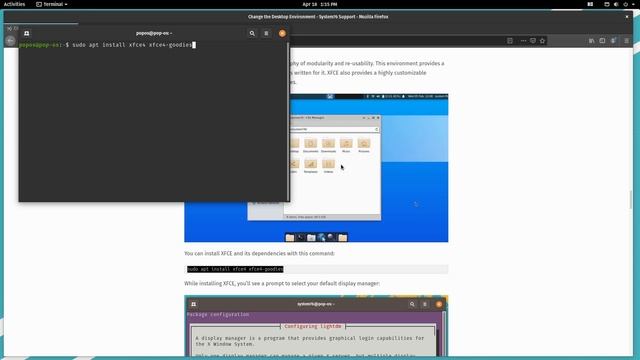
Task: Click the Save to Pocket icon
Action: point(533,41)
